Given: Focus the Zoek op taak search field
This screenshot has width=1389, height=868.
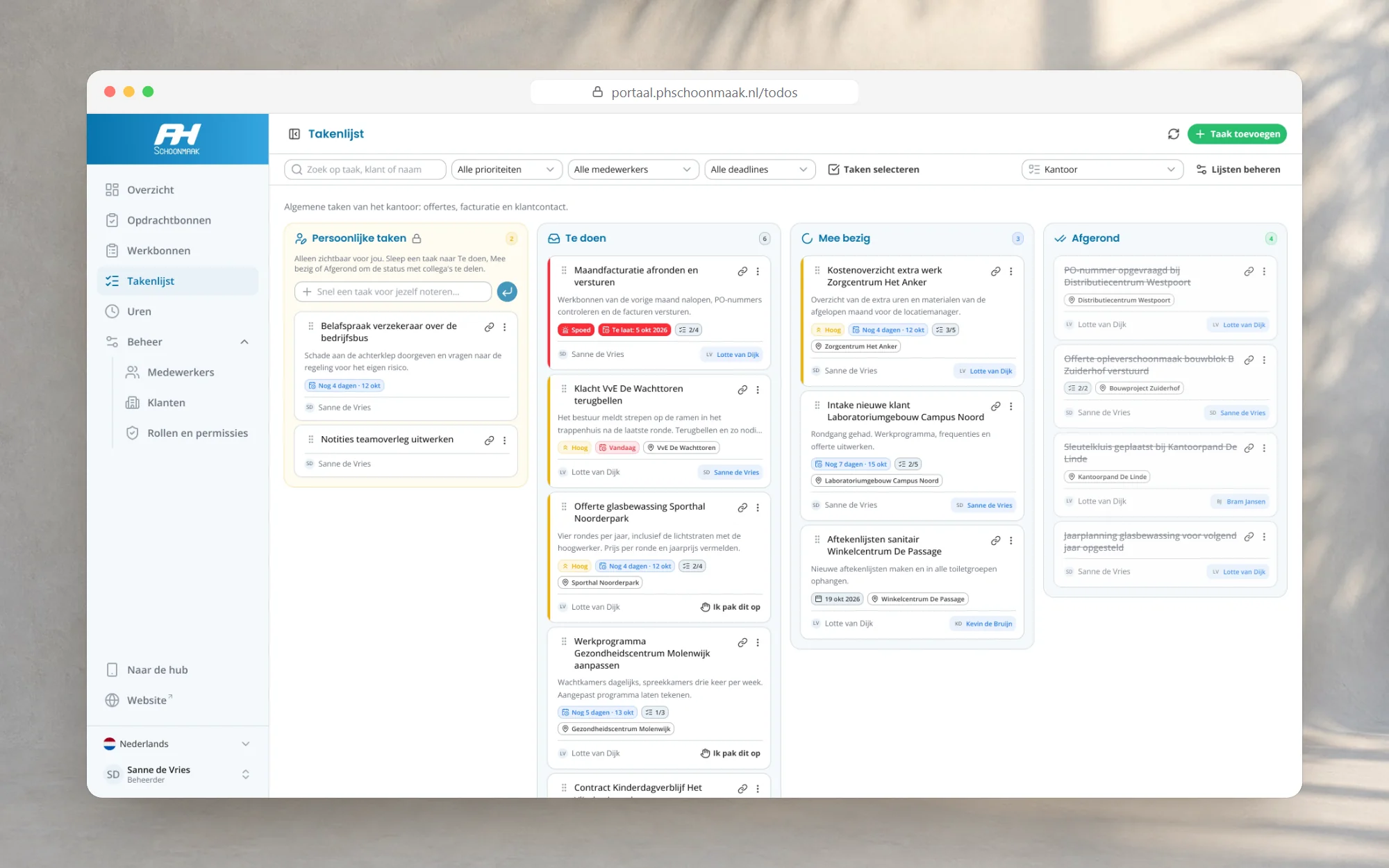Looking at the screenshot, I should coord(365,169).
